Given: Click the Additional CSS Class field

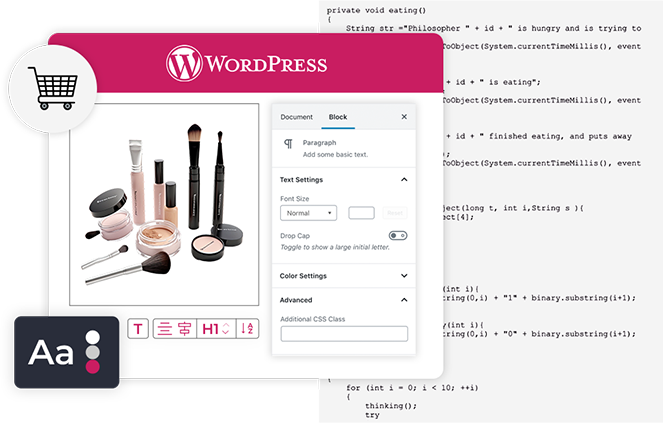Looking at the screenshot, I should click(x=344, y=334).
